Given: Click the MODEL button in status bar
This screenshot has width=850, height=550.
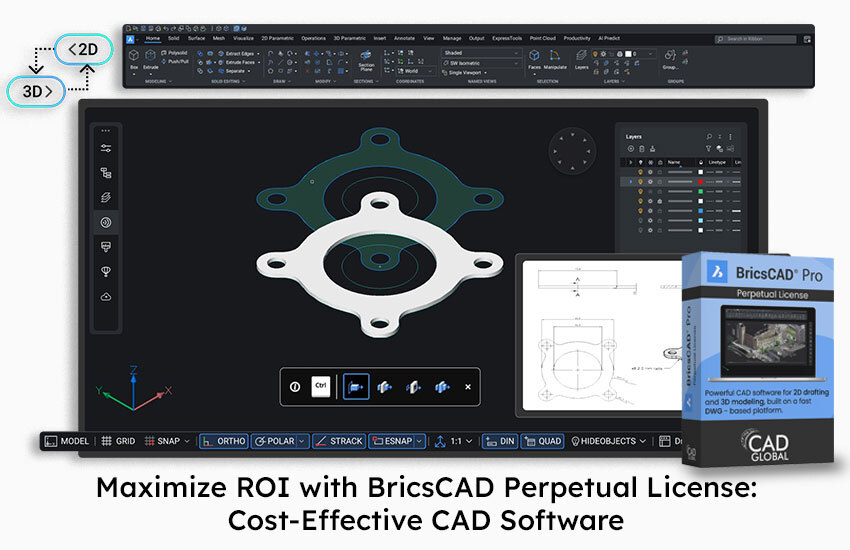Looking at the screenshot, I should point(67,441).
